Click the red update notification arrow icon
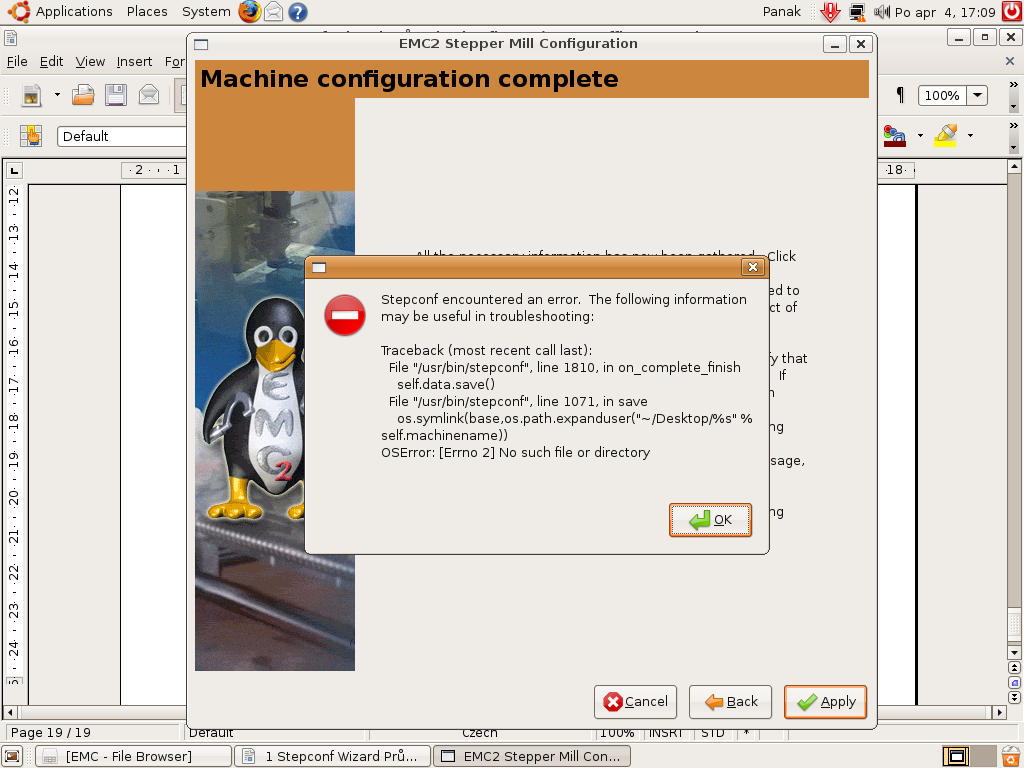The height and width of the screenshot is (768, 1024). (x=830, y=12)
